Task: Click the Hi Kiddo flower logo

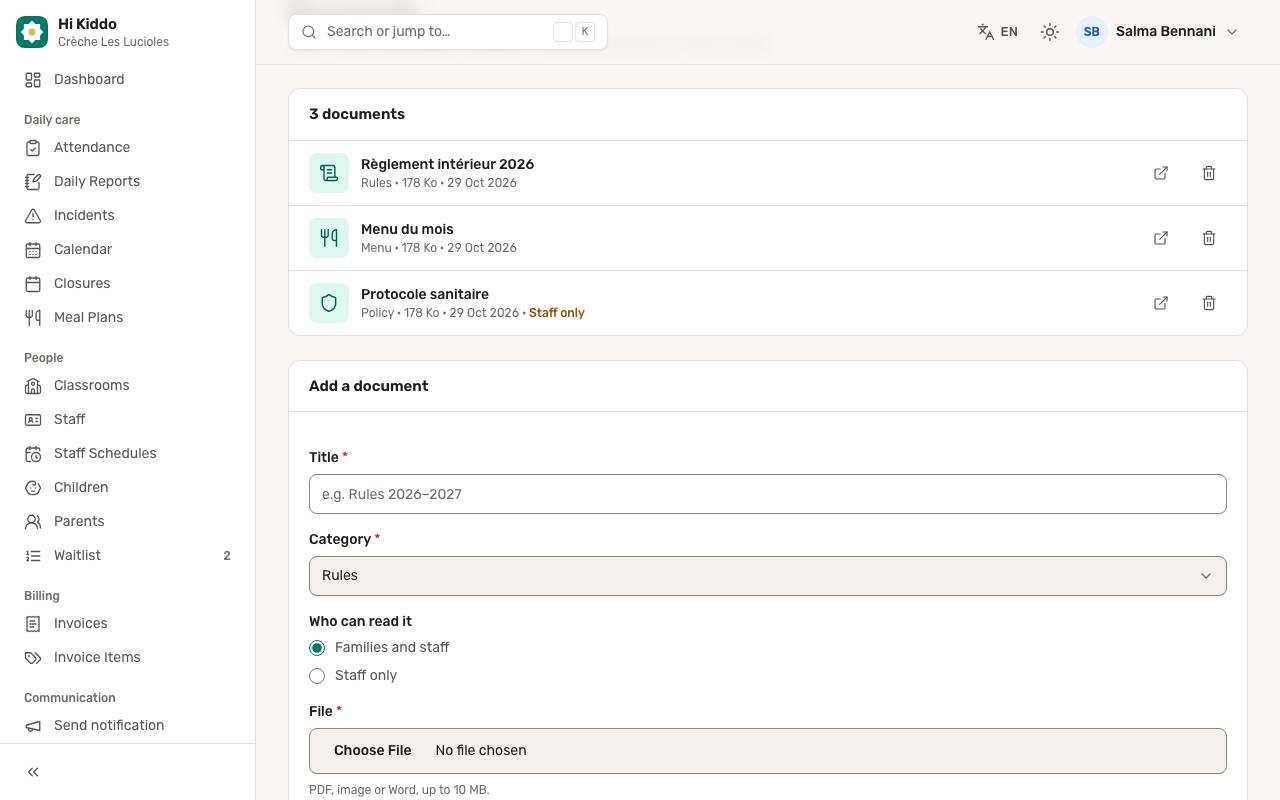Action: (x=32, y=32)
